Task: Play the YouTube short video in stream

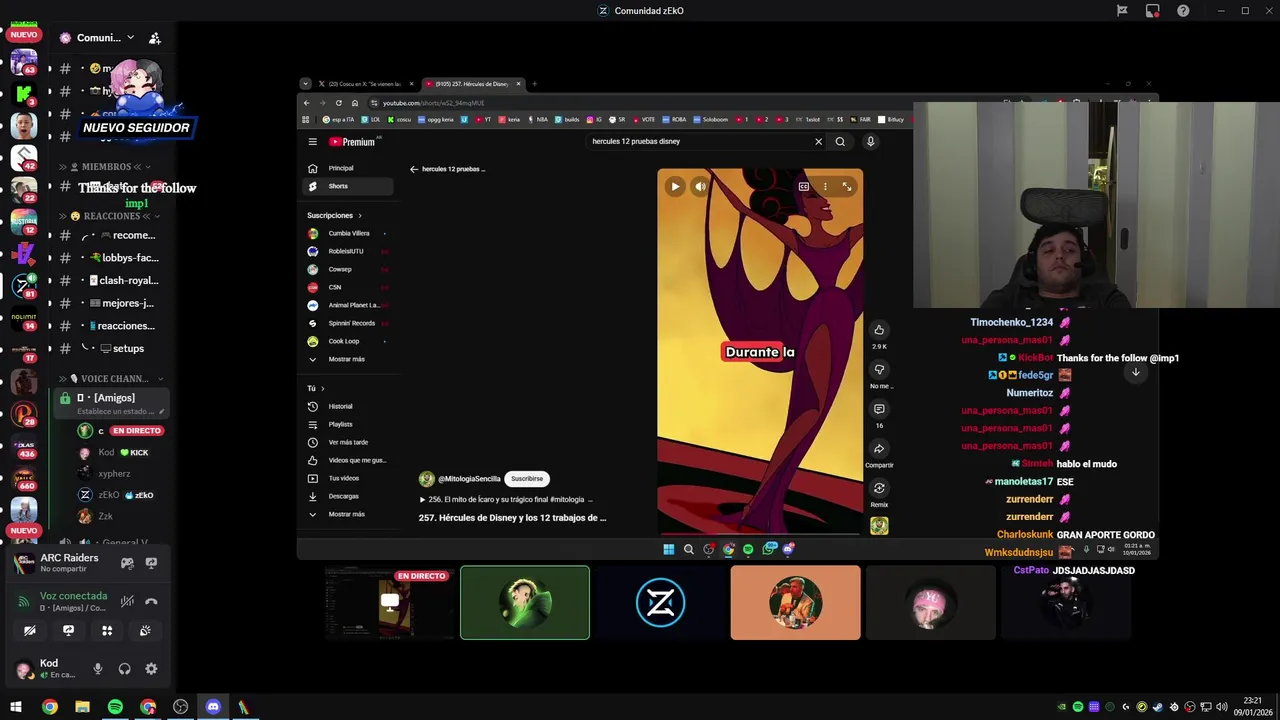Action: (675, 186)
